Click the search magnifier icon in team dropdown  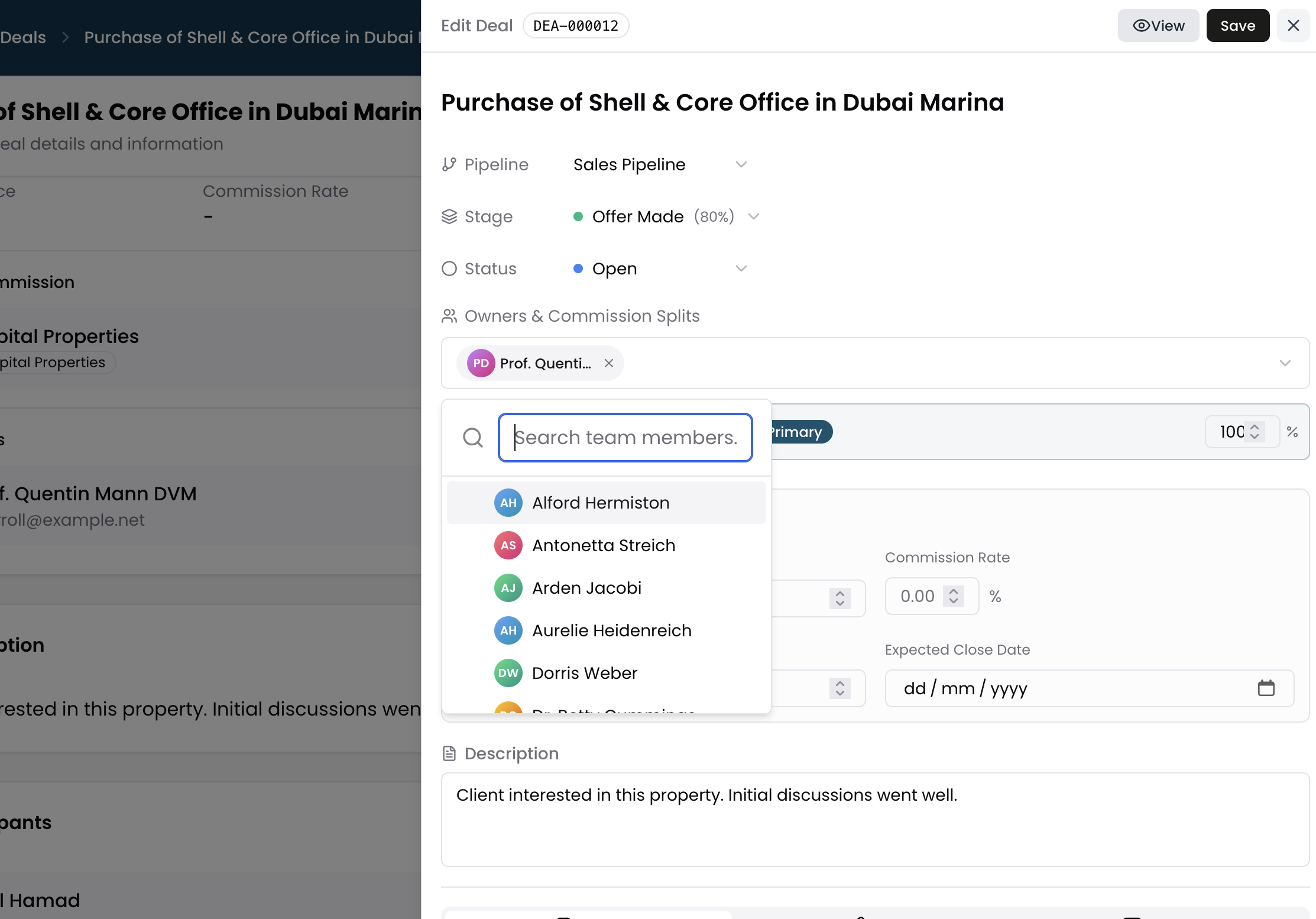click(472, 438)
